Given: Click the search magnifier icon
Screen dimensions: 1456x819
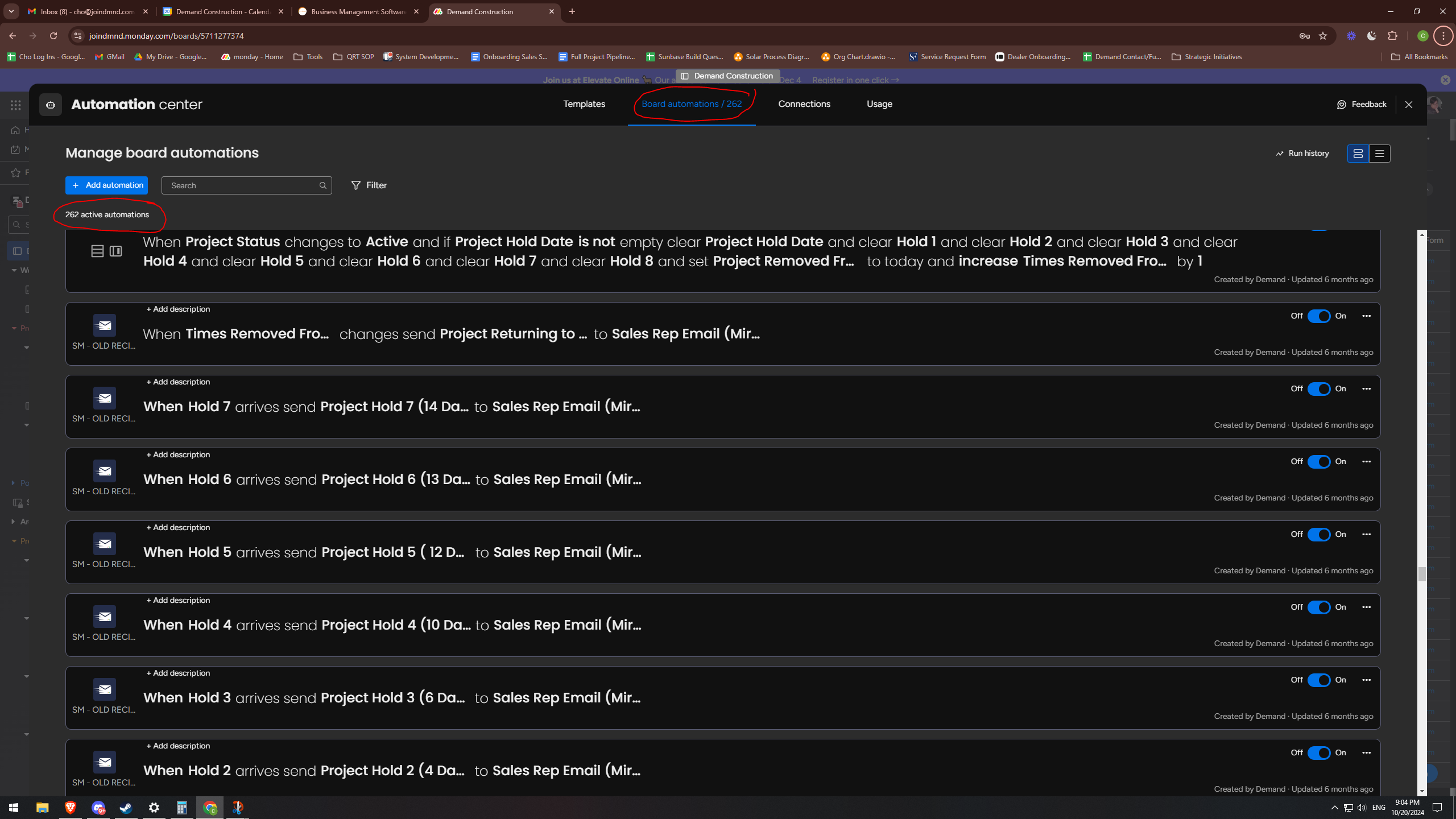Looking at the screenshot, I should coord(322,185).
